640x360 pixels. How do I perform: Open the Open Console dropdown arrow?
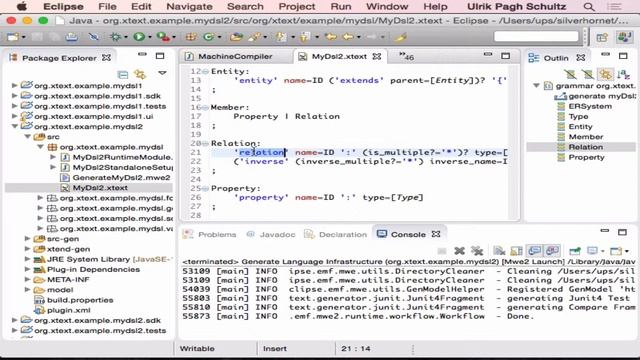627,251
